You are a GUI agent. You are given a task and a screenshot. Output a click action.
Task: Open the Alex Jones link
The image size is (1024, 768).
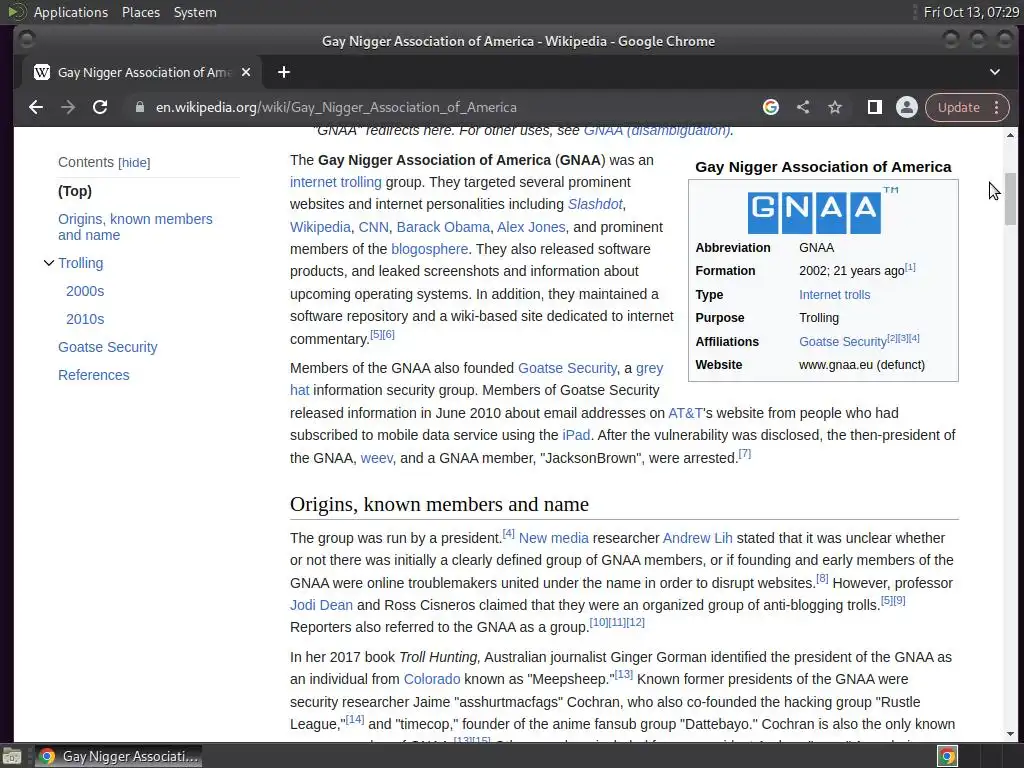[x=531, y=227]
